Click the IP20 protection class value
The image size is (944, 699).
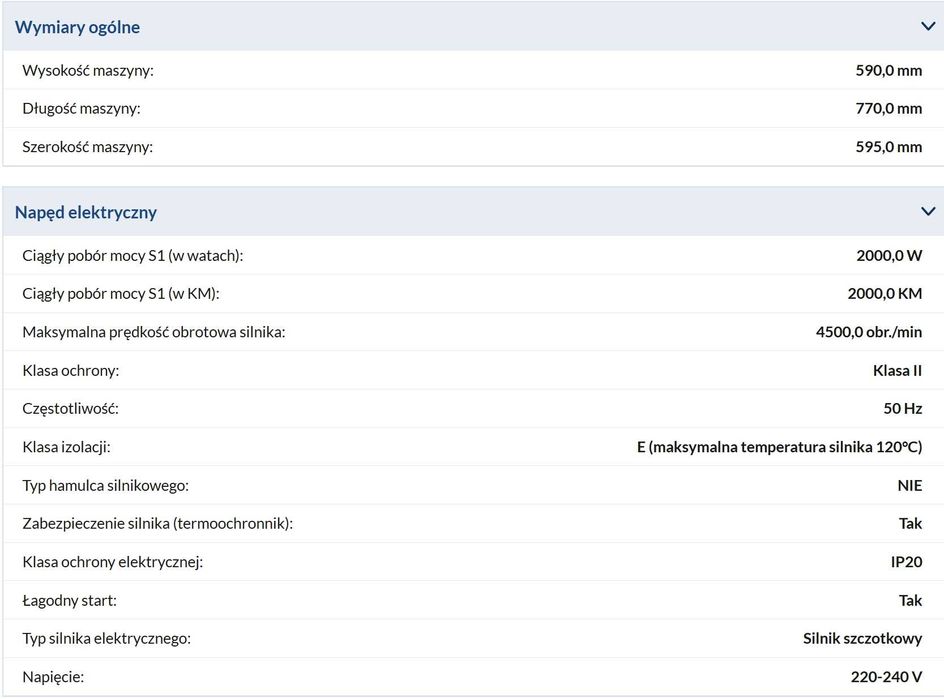pos(906,562)
